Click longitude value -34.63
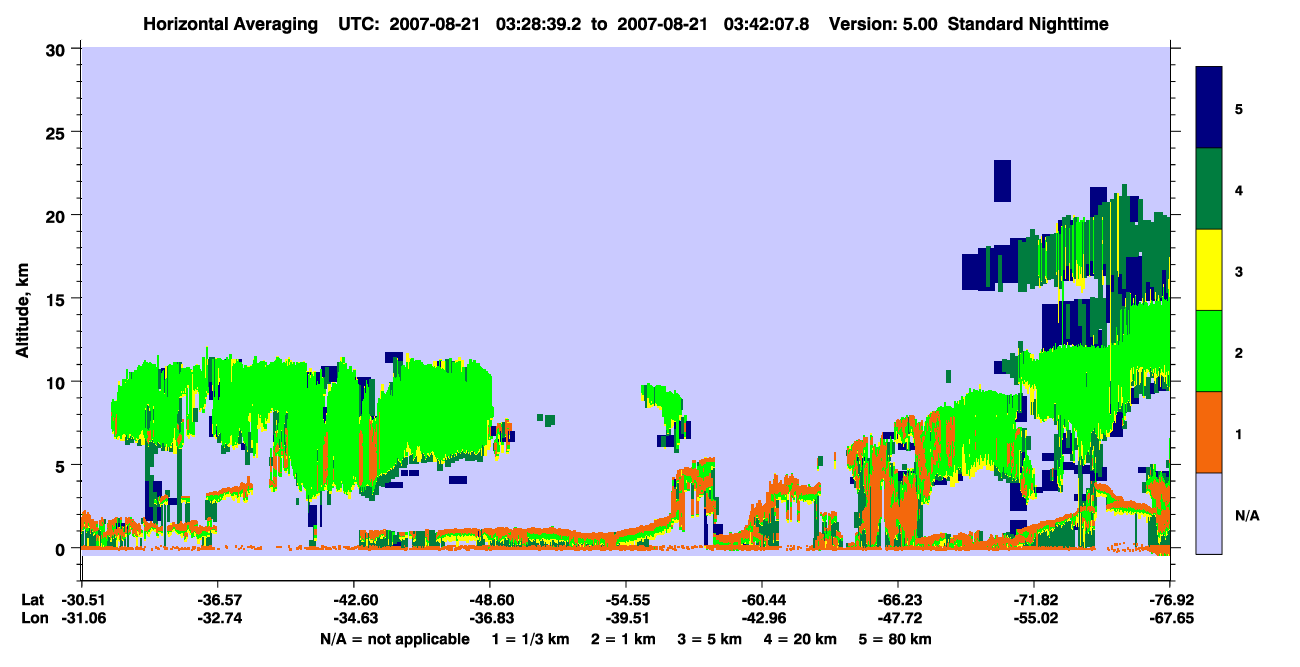The image size is (1300, 667). (354, 619)
